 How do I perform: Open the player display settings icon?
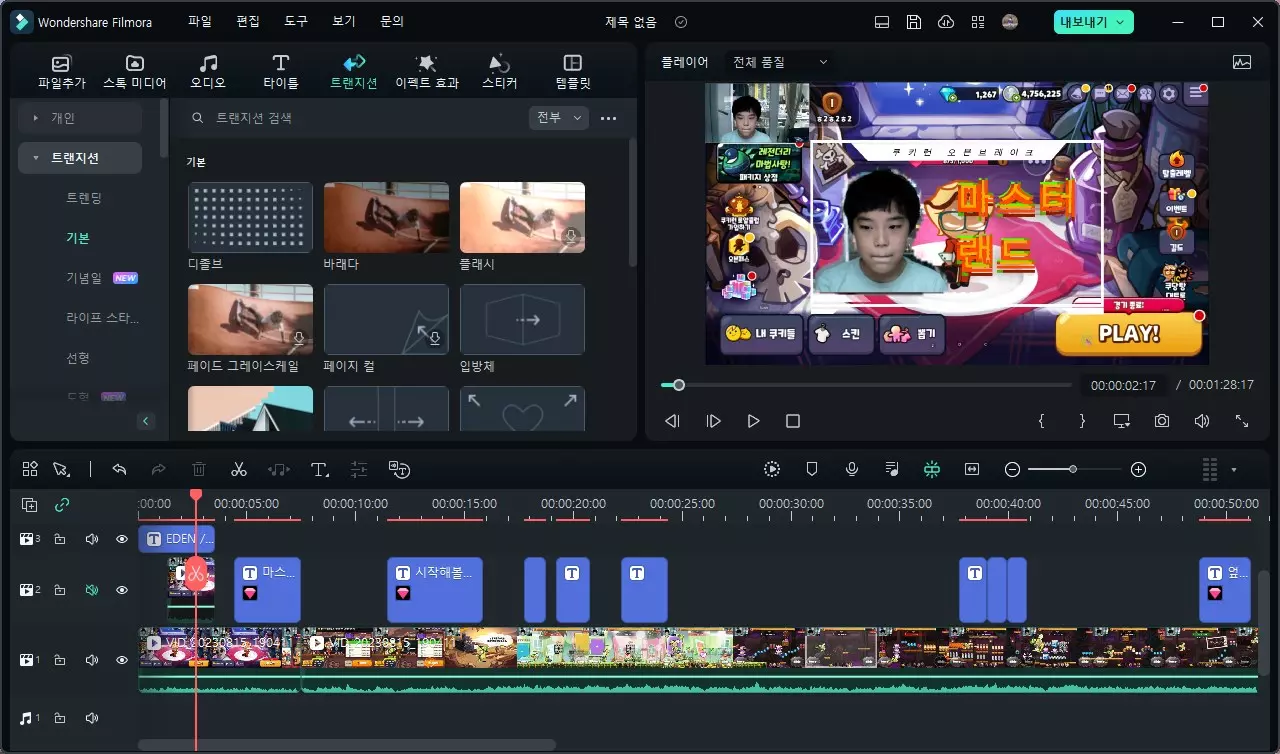[1122, 421]
